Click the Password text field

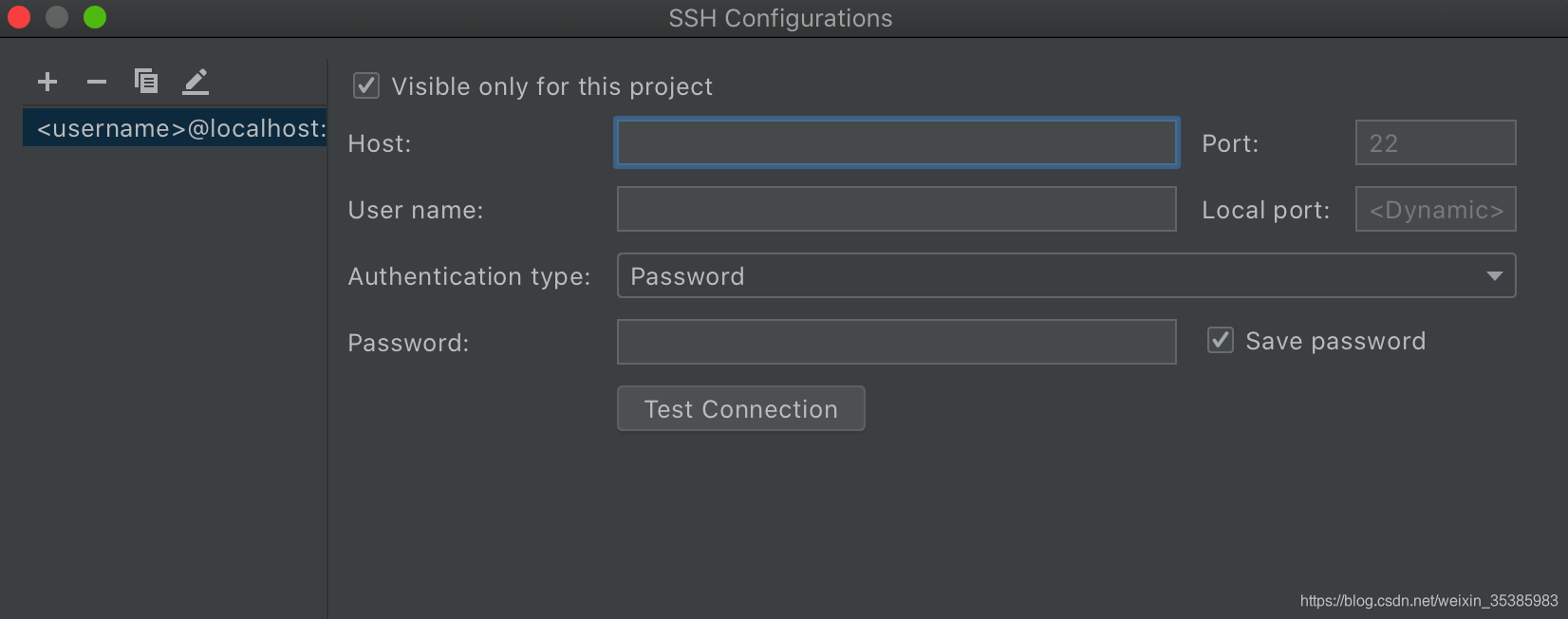coord(896,343)
